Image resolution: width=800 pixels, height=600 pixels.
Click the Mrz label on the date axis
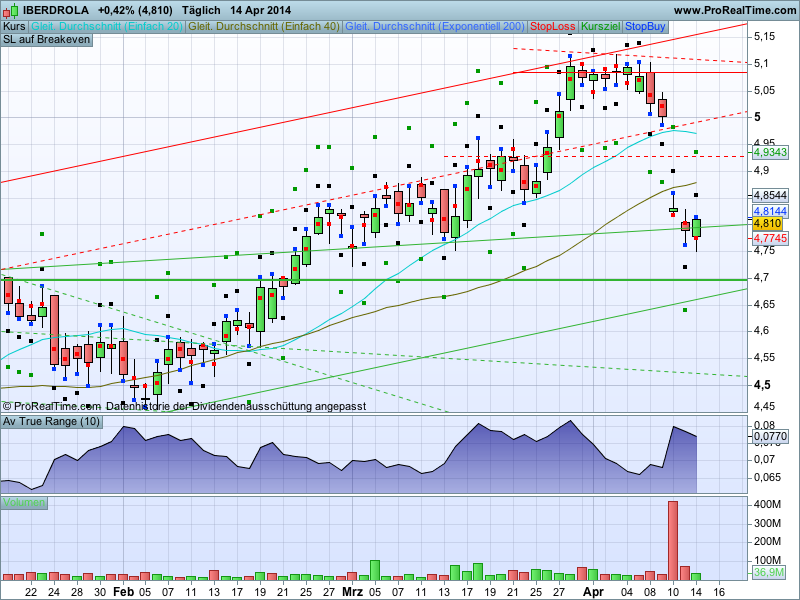[x=352, y=592]
